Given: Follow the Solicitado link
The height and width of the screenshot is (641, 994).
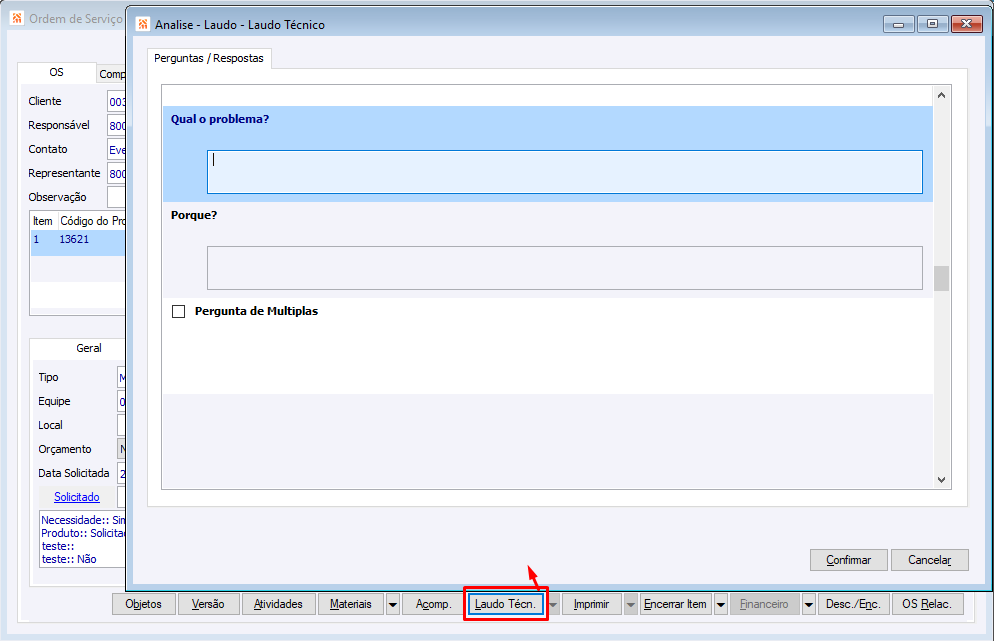Looking at the screenshot, I should point(77,497).
